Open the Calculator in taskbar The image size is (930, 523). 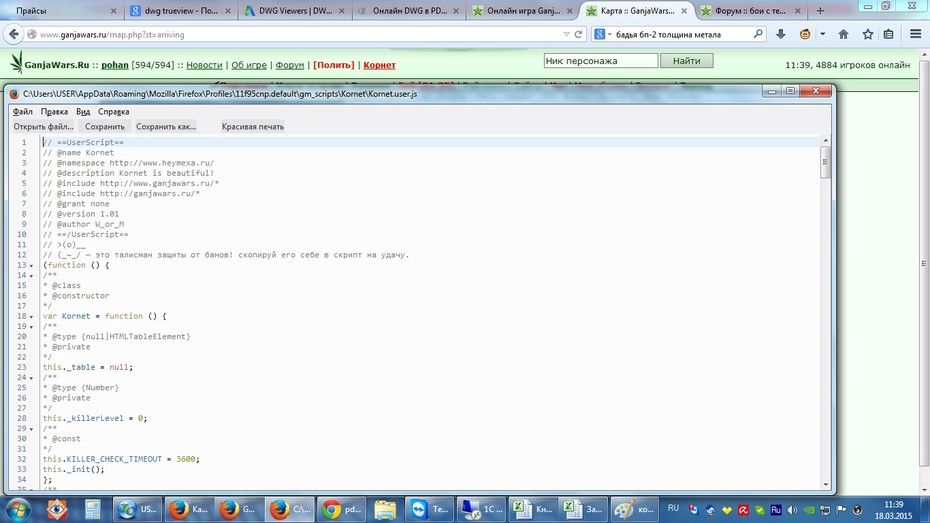pyautogui.click(x=92, y=509)
